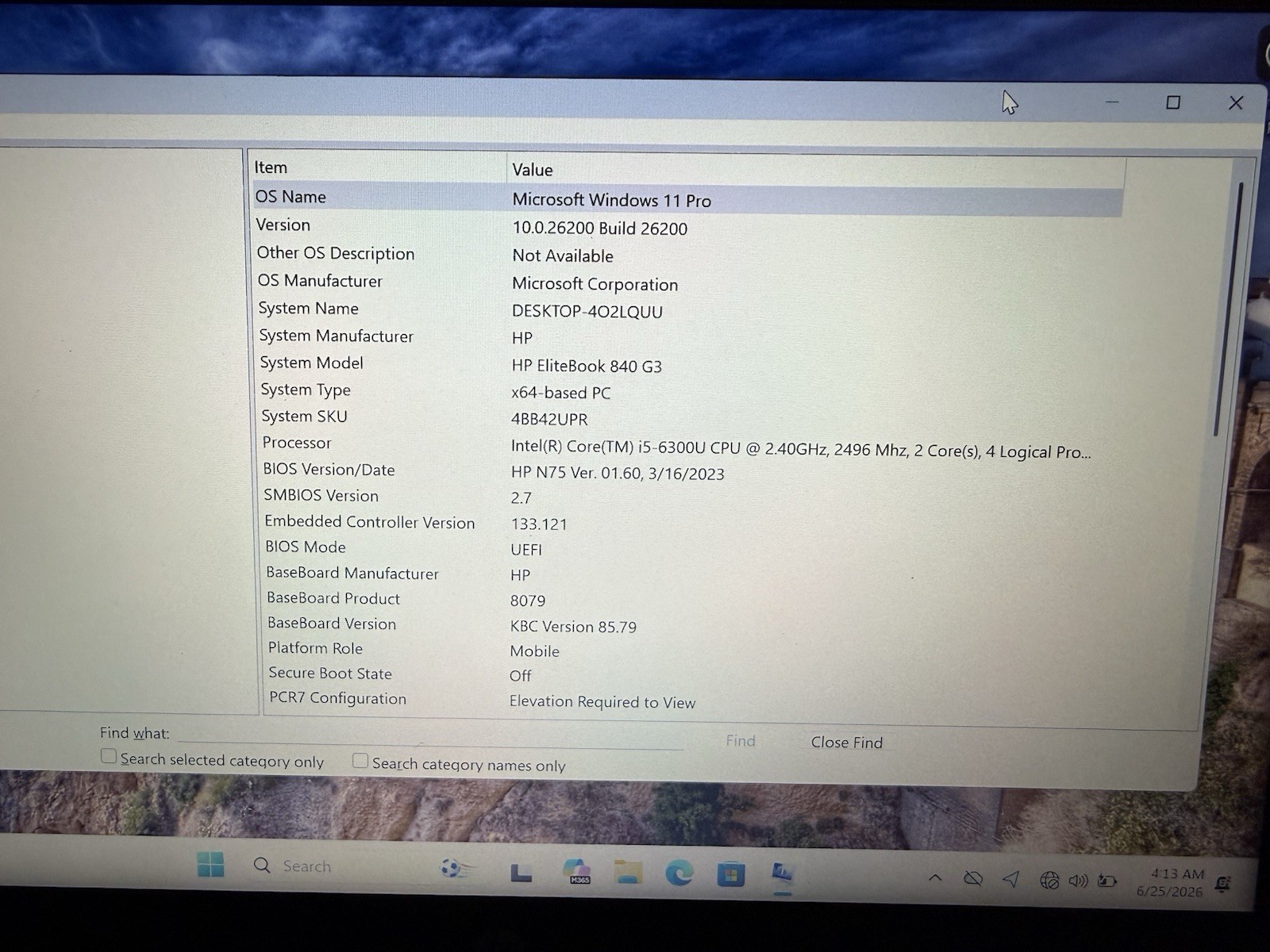Click the value 133.121
The image size is (1270, 952).
[x=539, y=524]
